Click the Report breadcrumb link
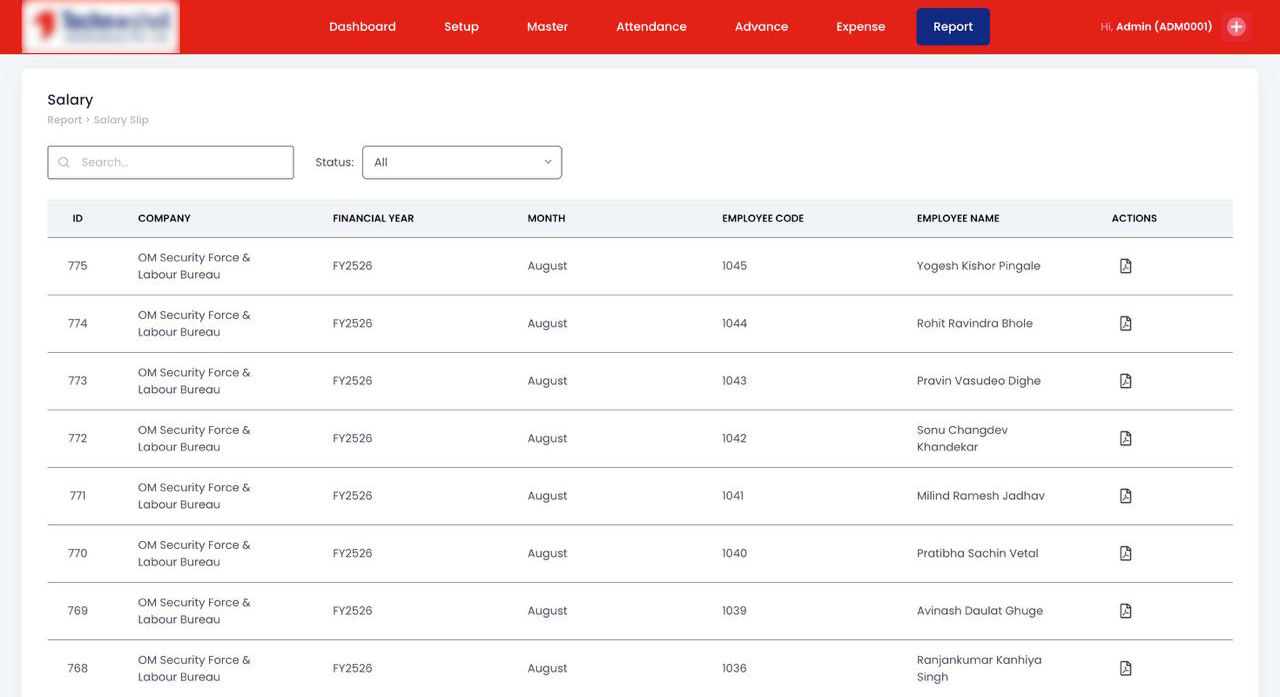The width and height of the screenshot is (1280, 697). pos(64,120)
